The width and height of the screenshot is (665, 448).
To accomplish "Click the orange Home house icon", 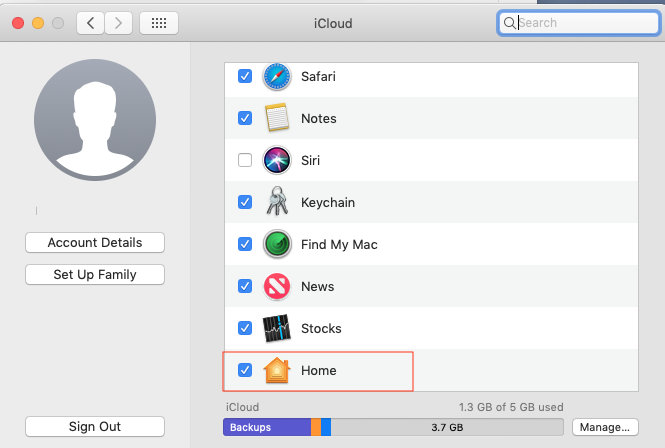I will coord(277,370).
